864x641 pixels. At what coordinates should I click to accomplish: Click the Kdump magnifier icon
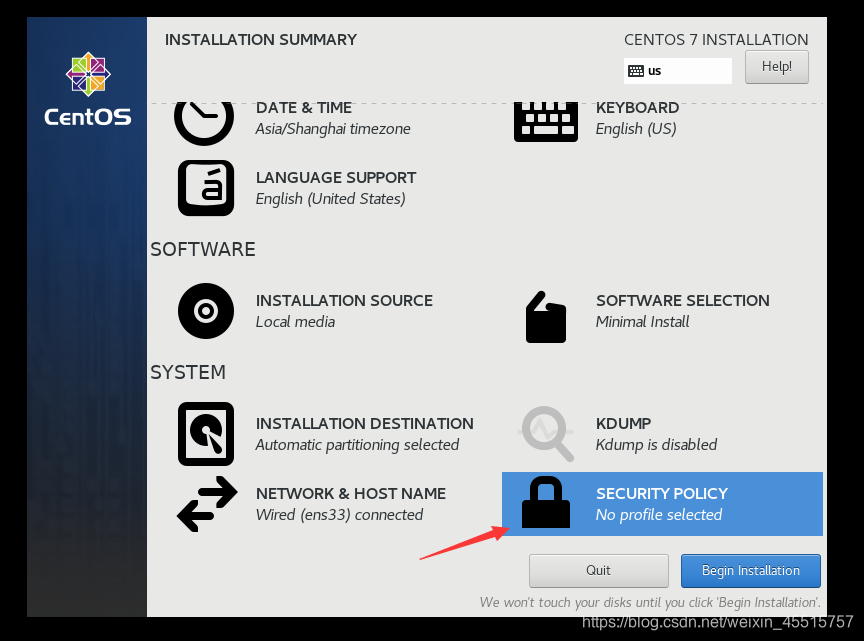[x=547, y=434]
